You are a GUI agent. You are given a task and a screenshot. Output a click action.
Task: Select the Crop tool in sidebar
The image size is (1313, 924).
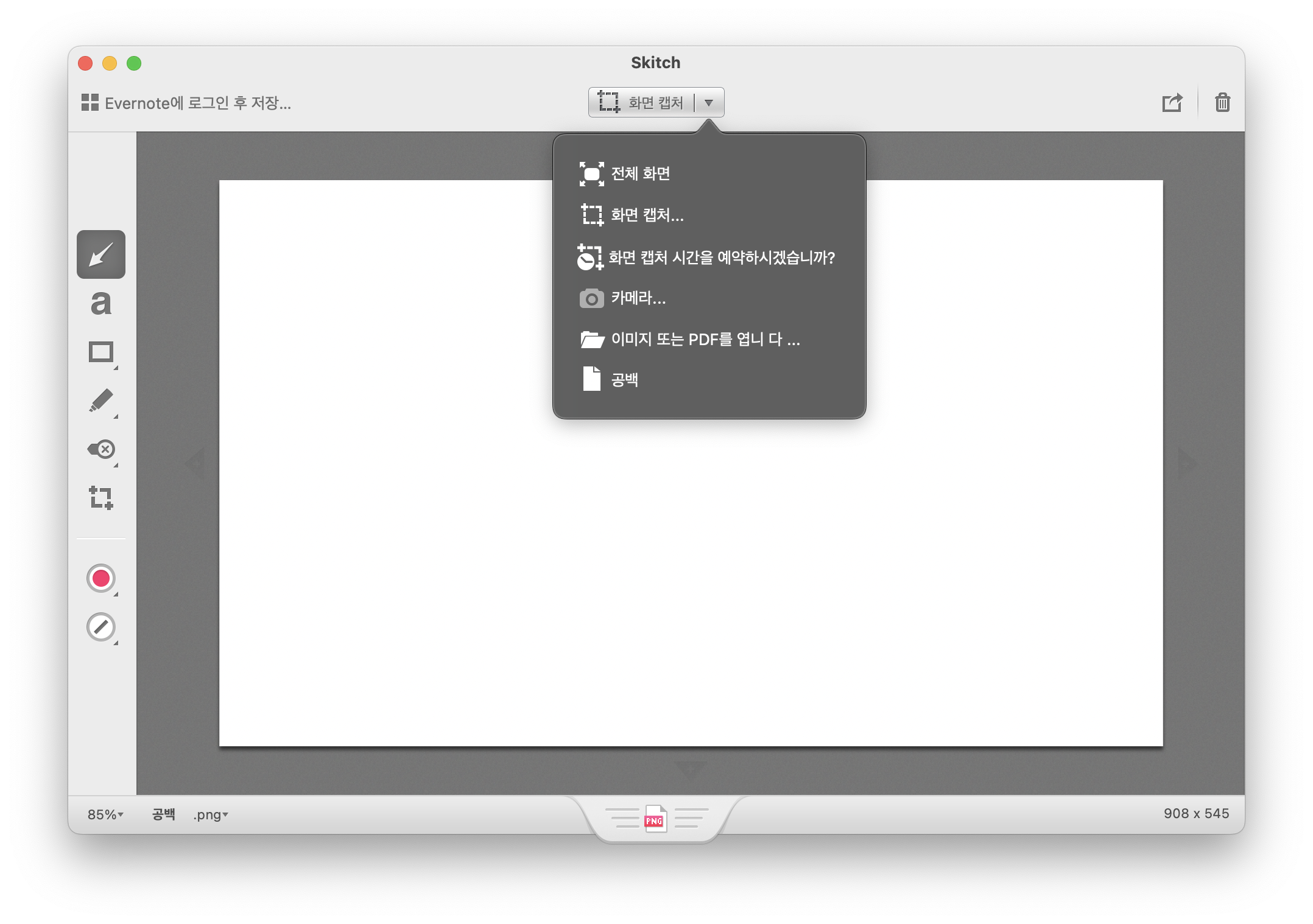[101, 497]
